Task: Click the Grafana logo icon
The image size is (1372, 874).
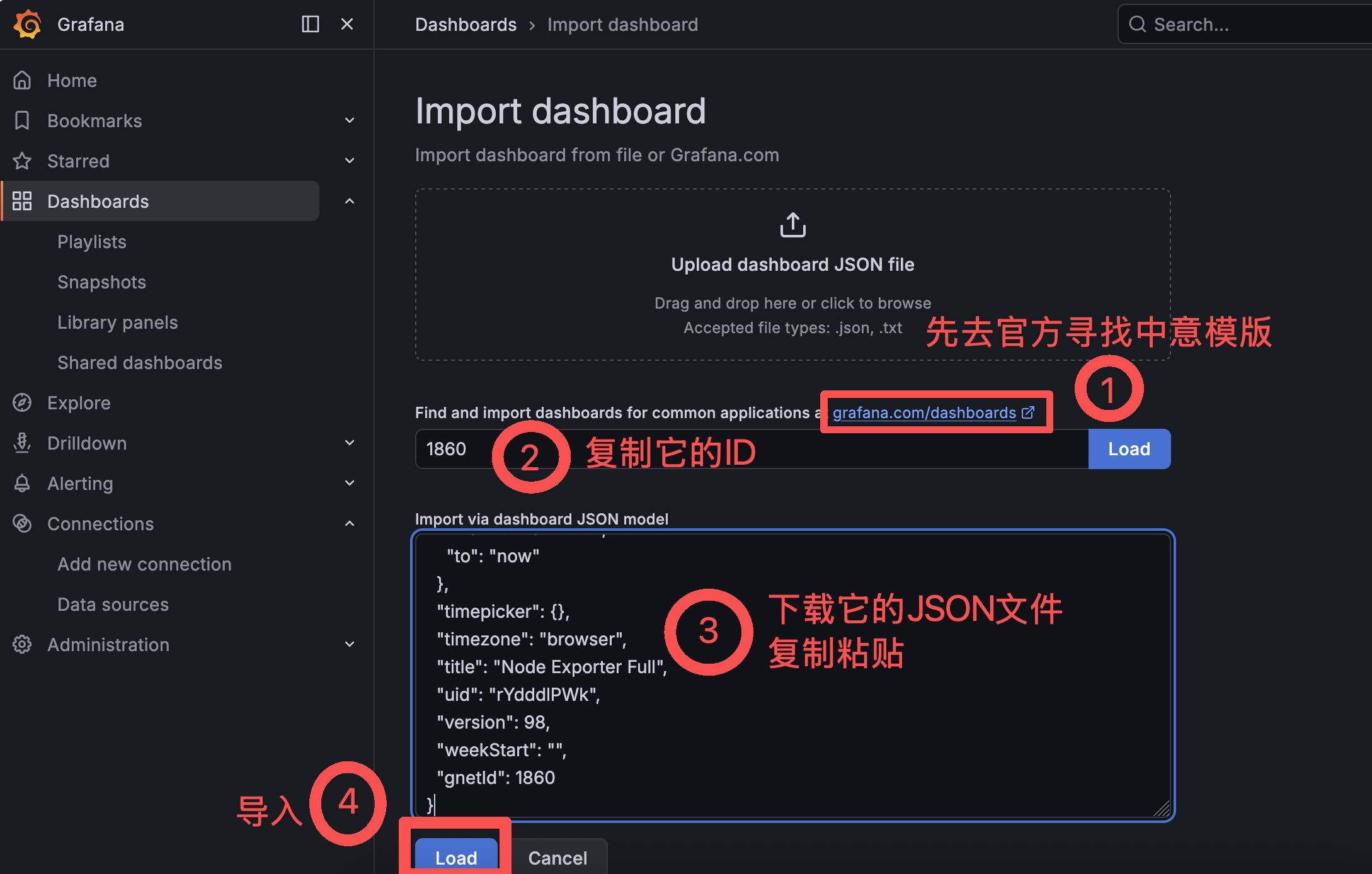Action: (x=28, y=24)
